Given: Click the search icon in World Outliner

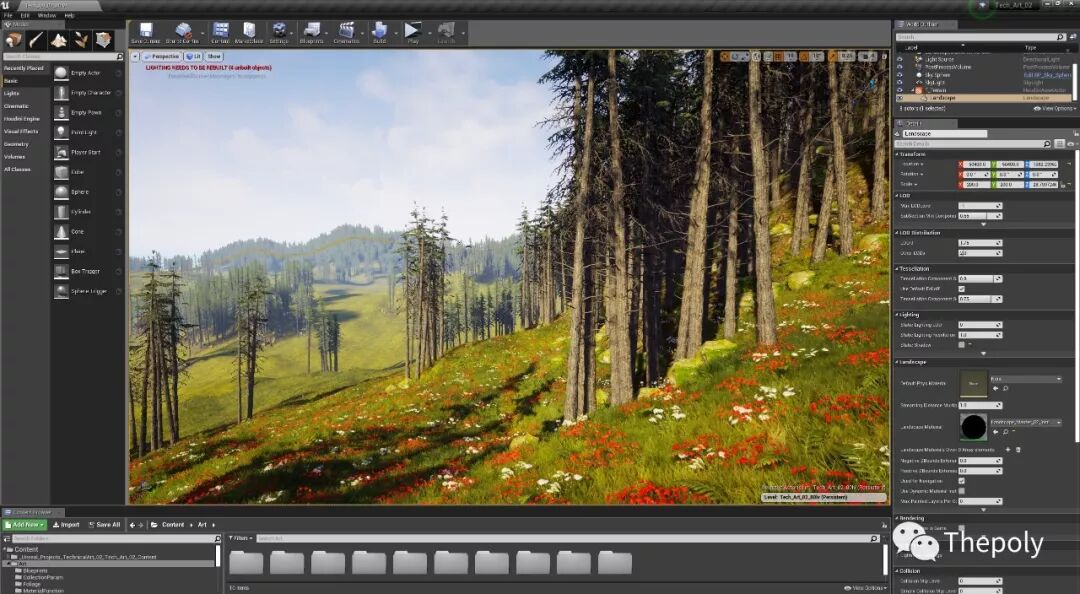Looking at the screenshot, I should (x=1060, y=37).
